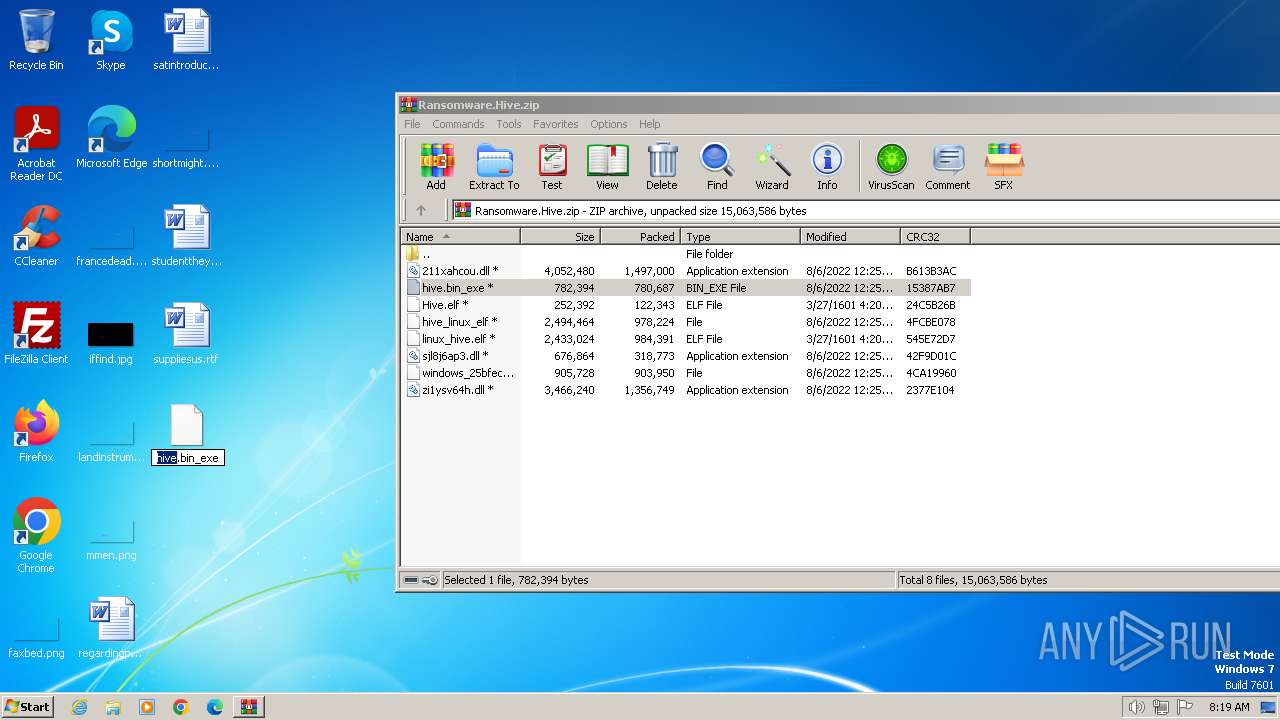
Task: Open the Commands menu
Action: click(458, 124)
